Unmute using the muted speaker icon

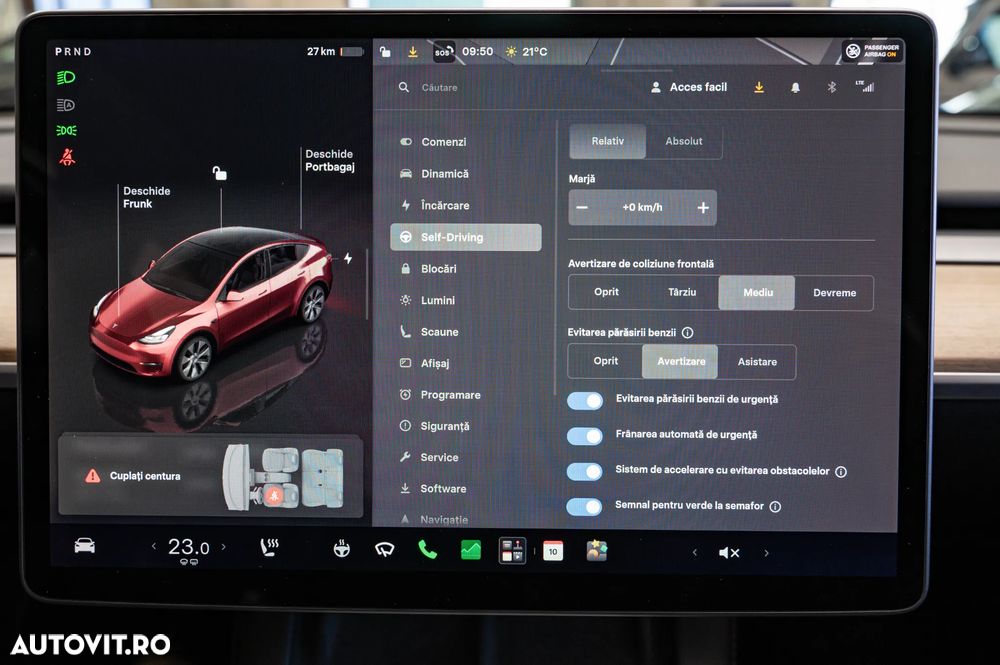coord(729,553)
